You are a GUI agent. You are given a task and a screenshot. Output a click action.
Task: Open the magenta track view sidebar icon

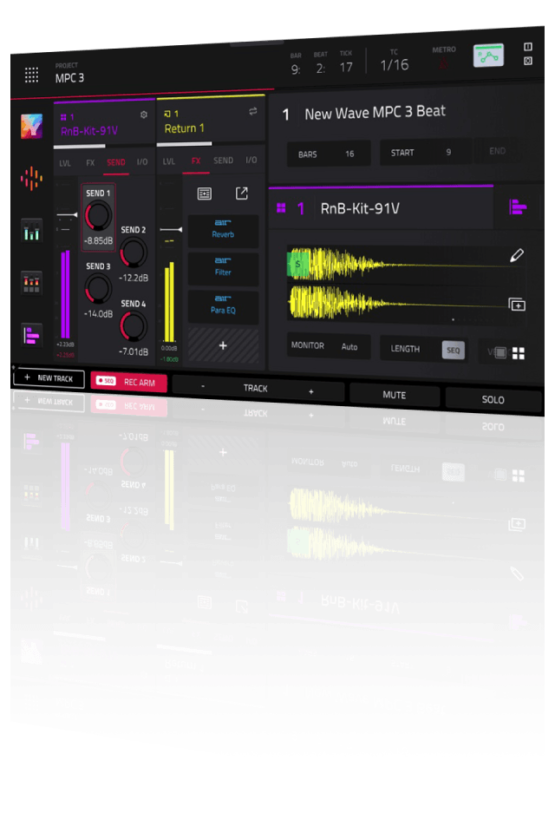31,335
